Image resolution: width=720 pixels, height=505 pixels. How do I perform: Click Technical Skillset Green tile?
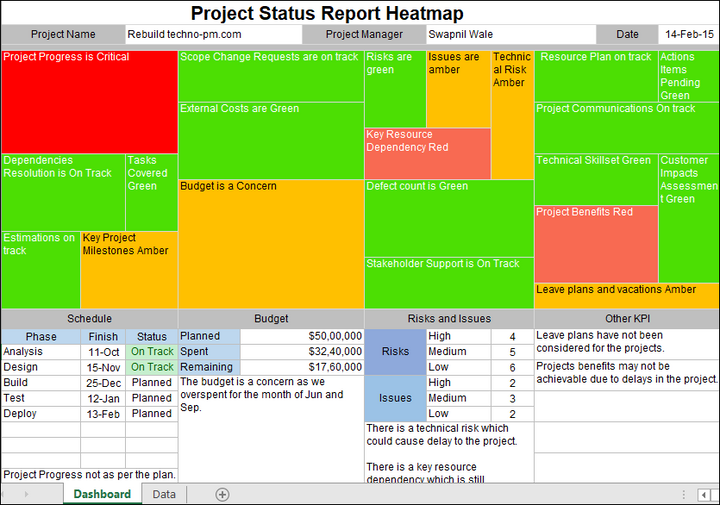[x=596, y=180]
